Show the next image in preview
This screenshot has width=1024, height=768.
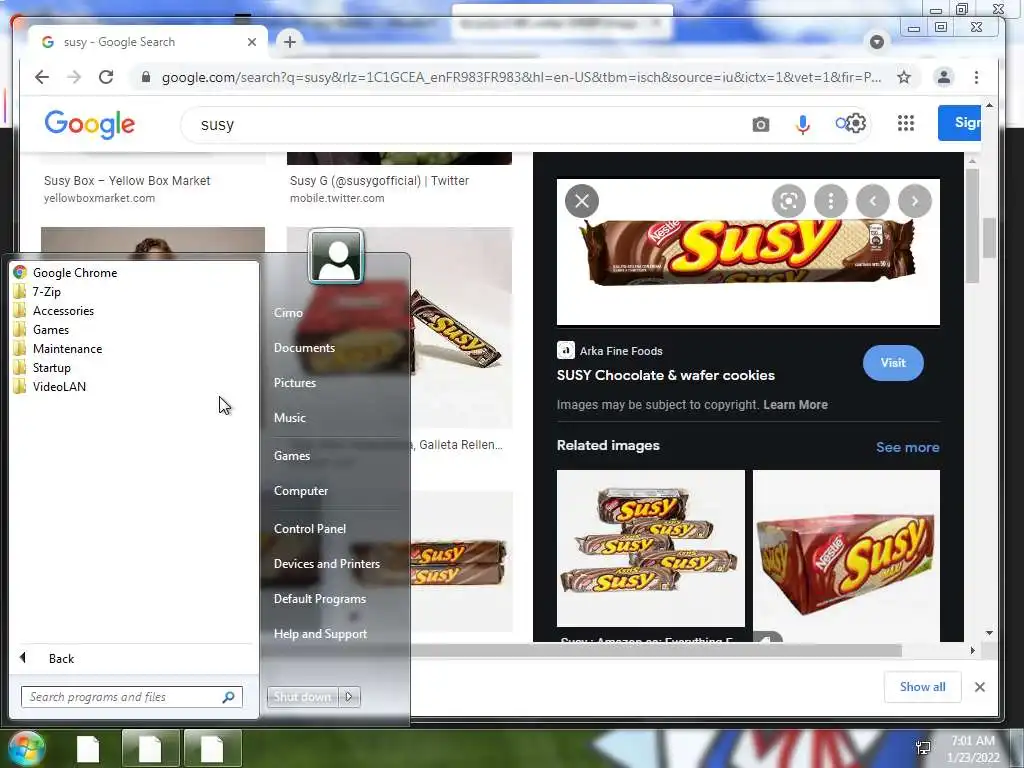tap(914, 200)
